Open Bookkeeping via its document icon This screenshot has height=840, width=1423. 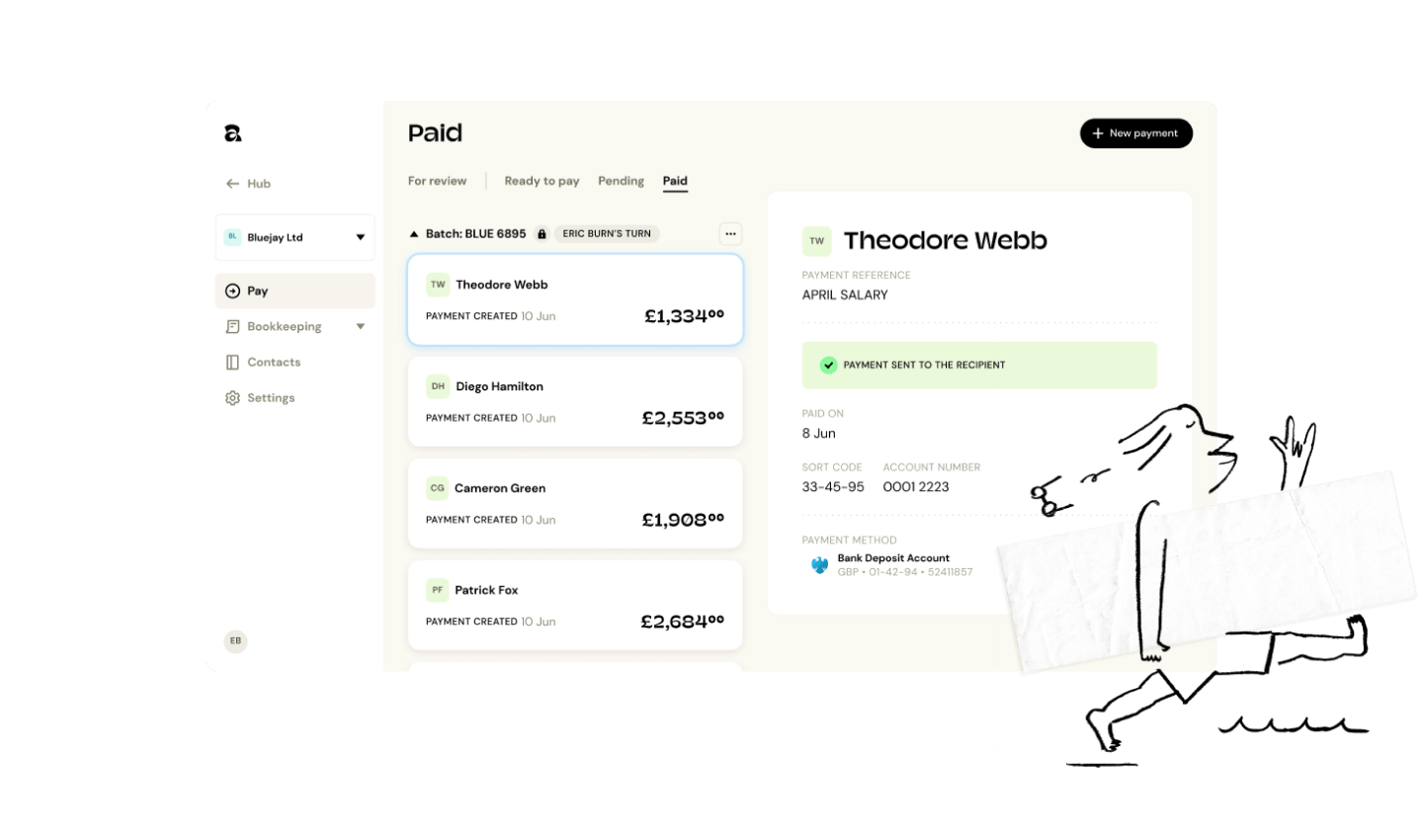[233, 326]
